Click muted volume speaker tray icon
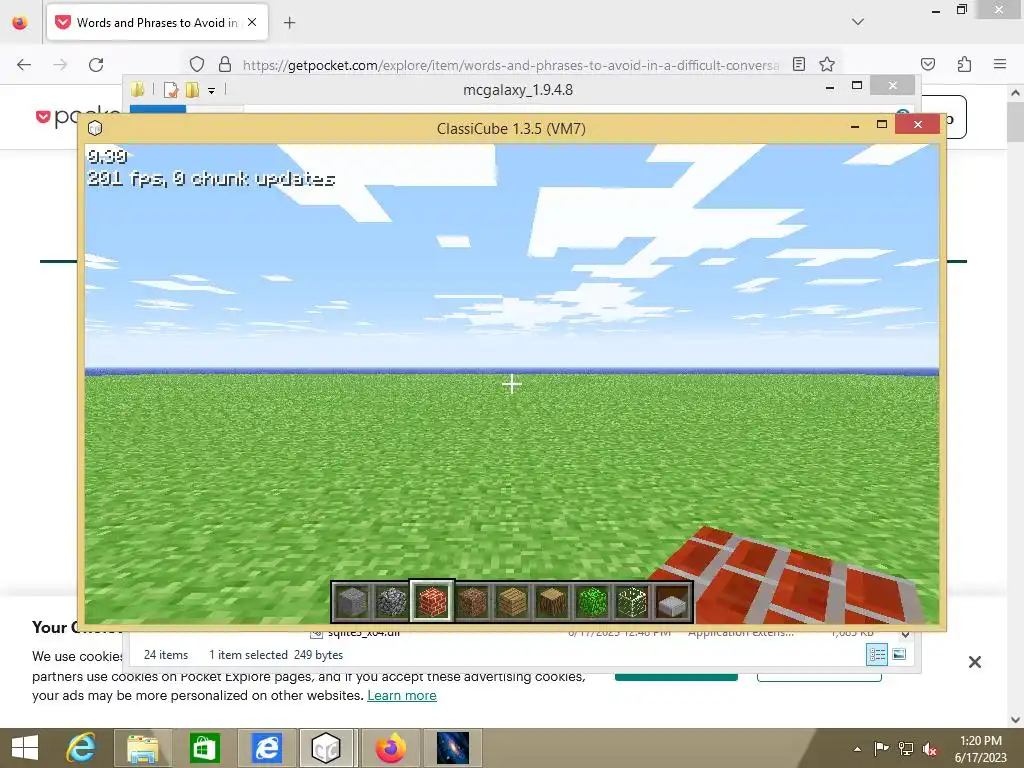1024x768 pixels. pos(930,749)
